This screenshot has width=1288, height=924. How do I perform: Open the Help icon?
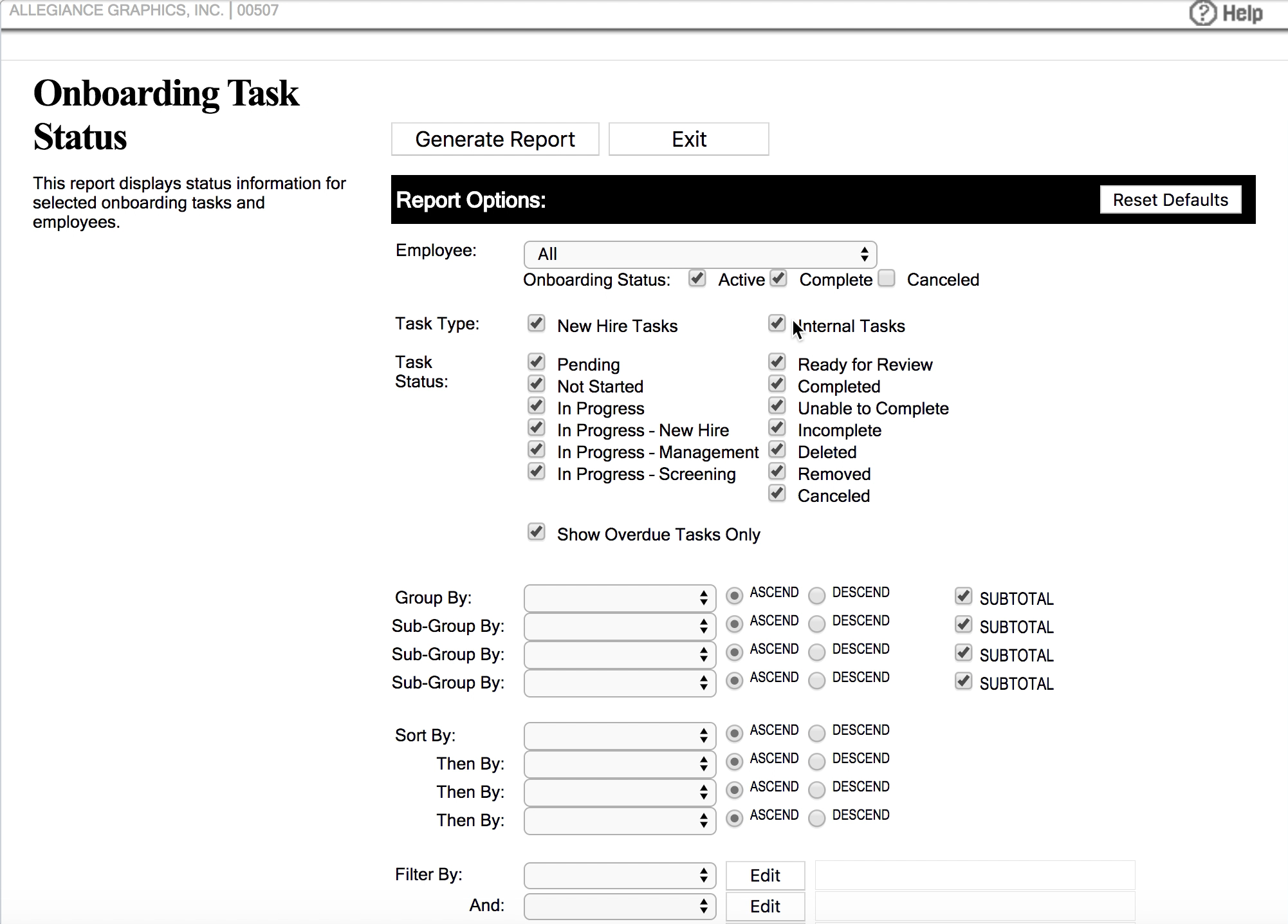(1203, 13)
